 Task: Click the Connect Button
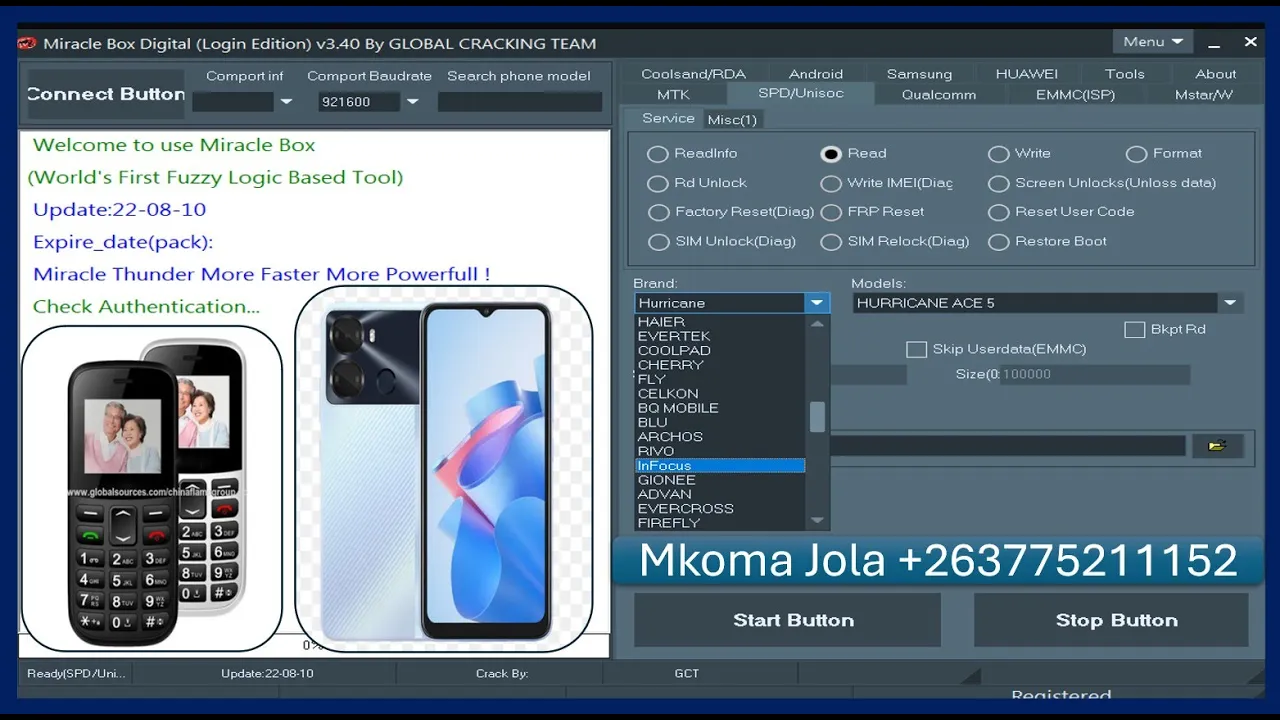tap(106, 94)
